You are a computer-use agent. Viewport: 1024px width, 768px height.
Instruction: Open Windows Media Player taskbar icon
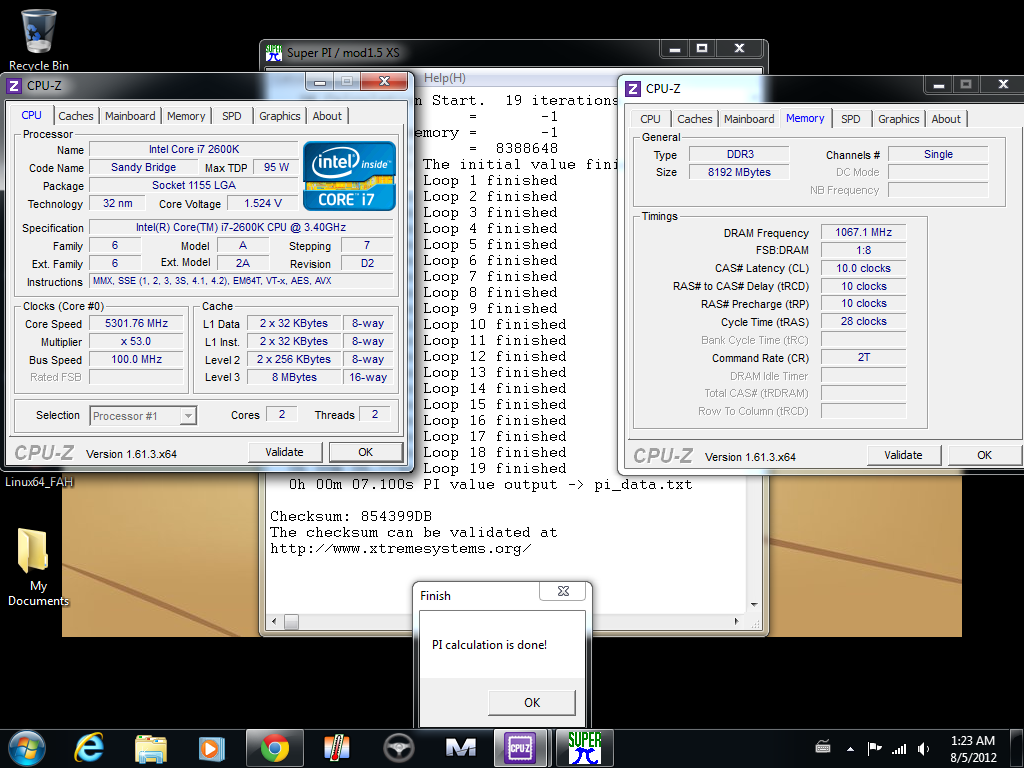pyautogui.click(x=212, y=748)
